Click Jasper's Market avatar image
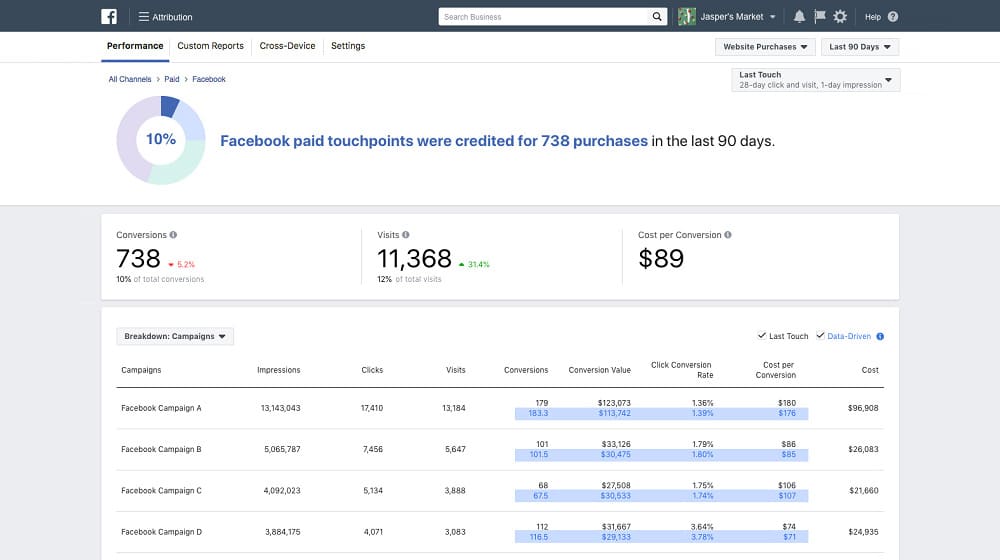1000x560 pixels. [687, 17]
